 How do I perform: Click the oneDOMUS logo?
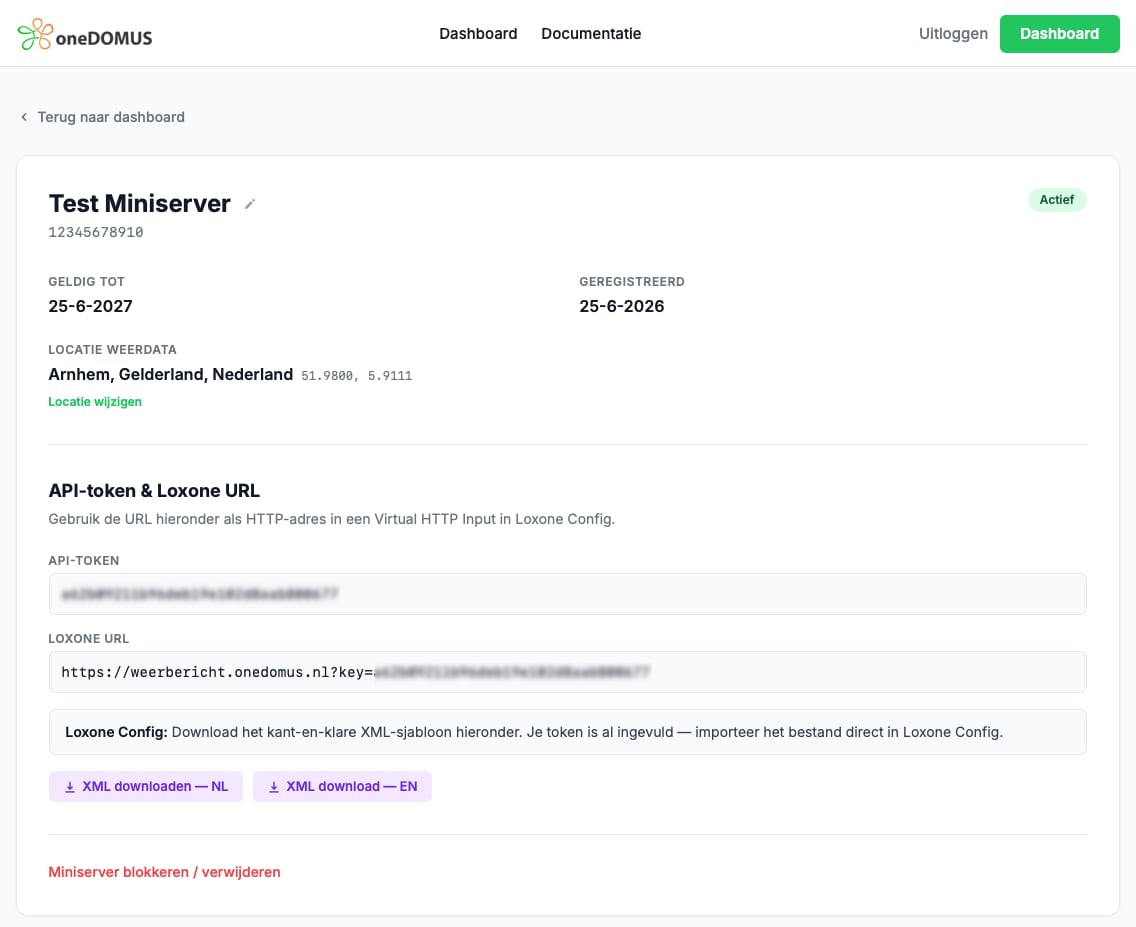click(85, 34)
